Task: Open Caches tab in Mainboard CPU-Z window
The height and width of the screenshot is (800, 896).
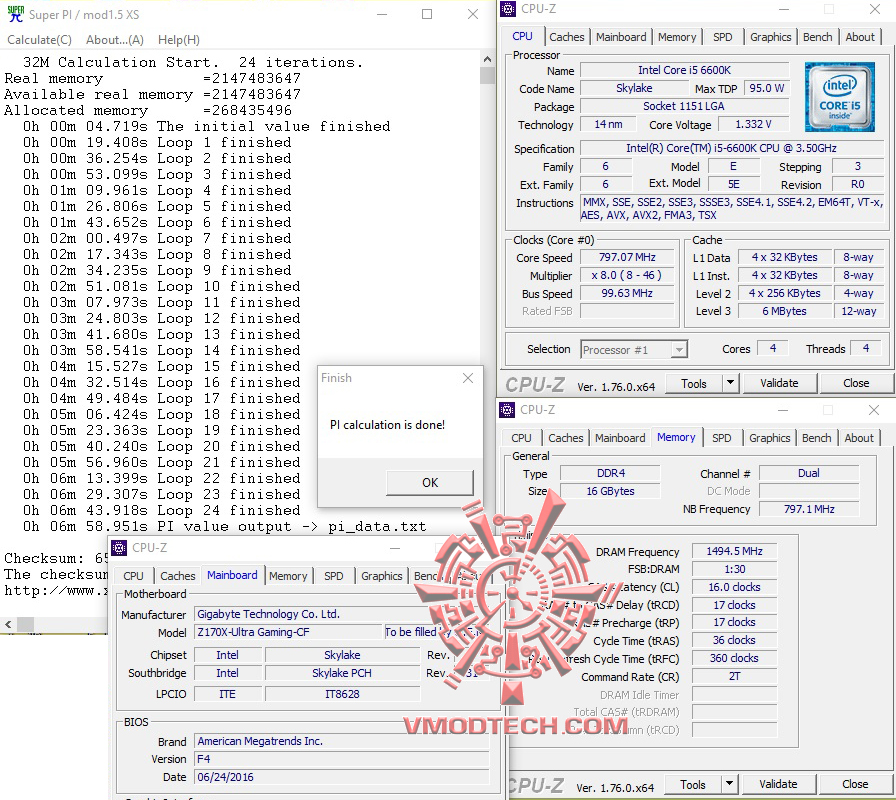Action: 177,577
